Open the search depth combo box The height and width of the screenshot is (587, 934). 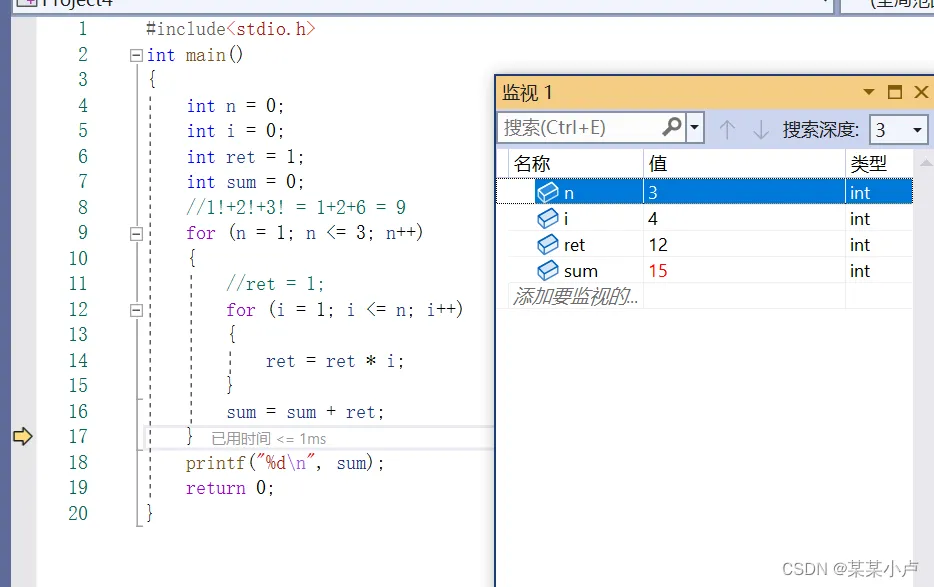tap(898, 129)
